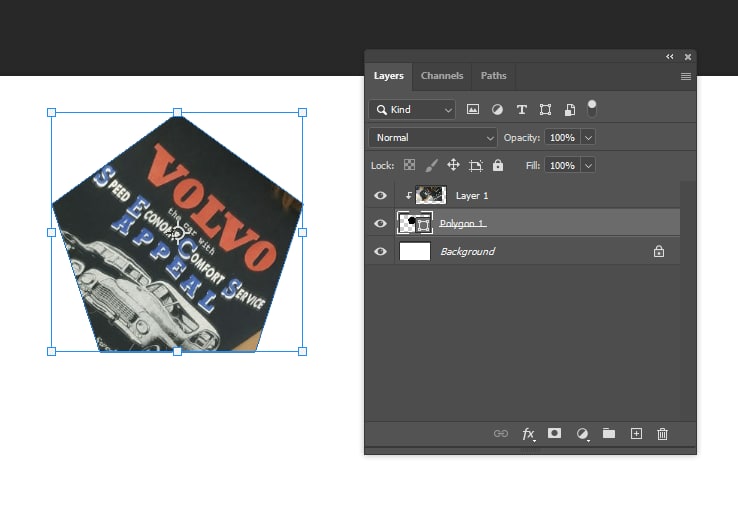Viewport: 738px width, 505px height.
Task: Select the Polygon 1 layer name
Action: pos(462,224)
